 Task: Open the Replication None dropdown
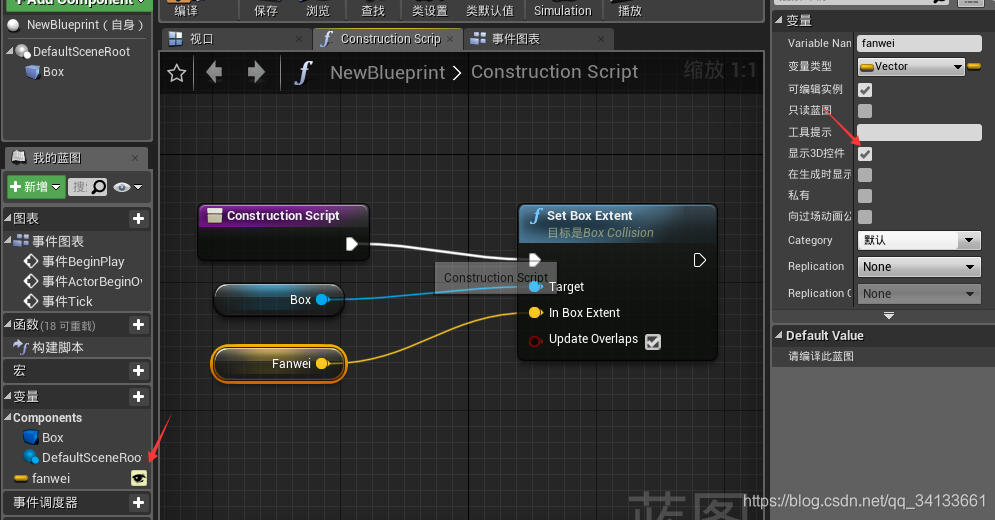pos(919,267)
